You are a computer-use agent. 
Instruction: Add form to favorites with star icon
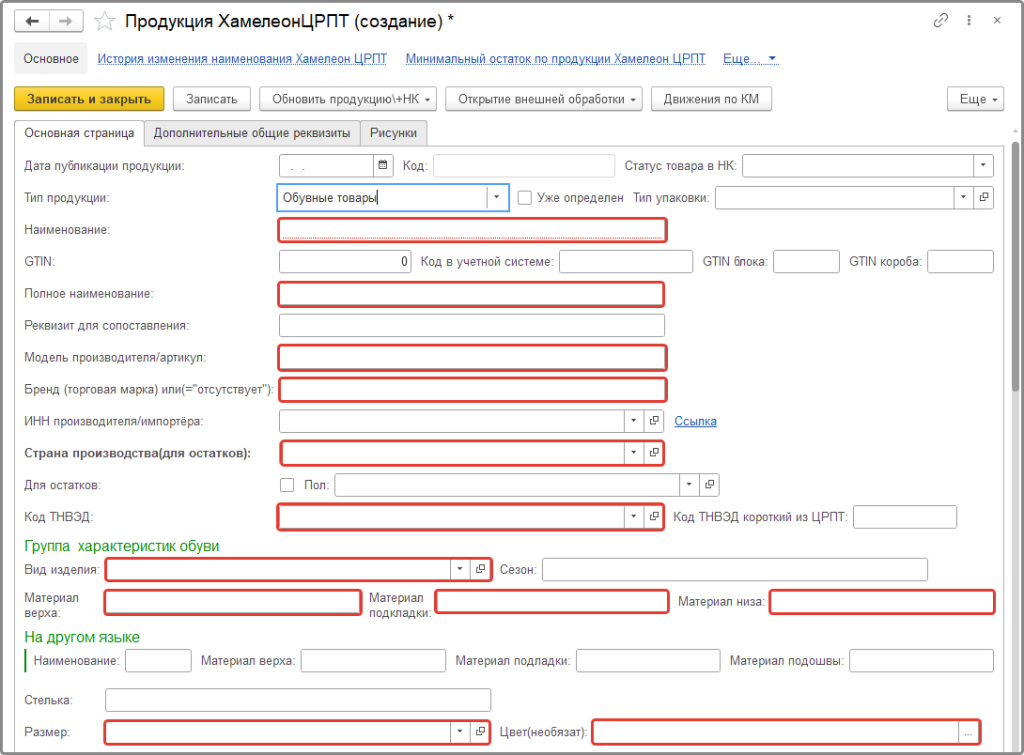[x=104, y=22]
